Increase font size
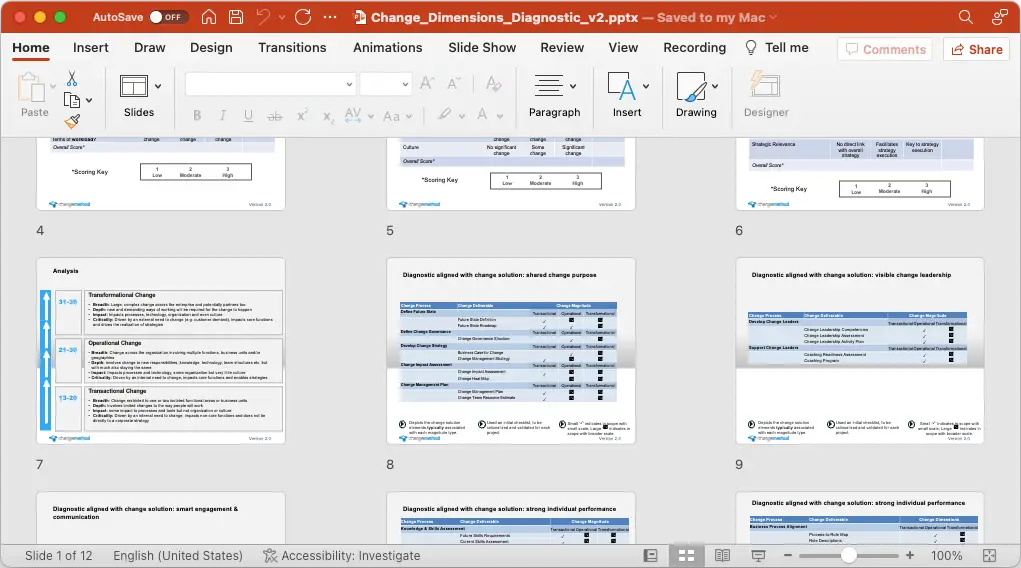This screenshot has height=568, width=1021. pos(427,83)
